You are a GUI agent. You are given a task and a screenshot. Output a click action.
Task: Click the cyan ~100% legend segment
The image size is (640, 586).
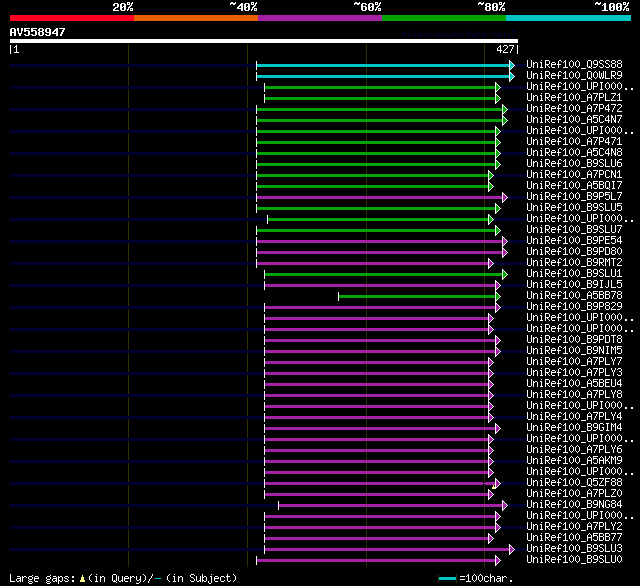(x=569, y=18)
